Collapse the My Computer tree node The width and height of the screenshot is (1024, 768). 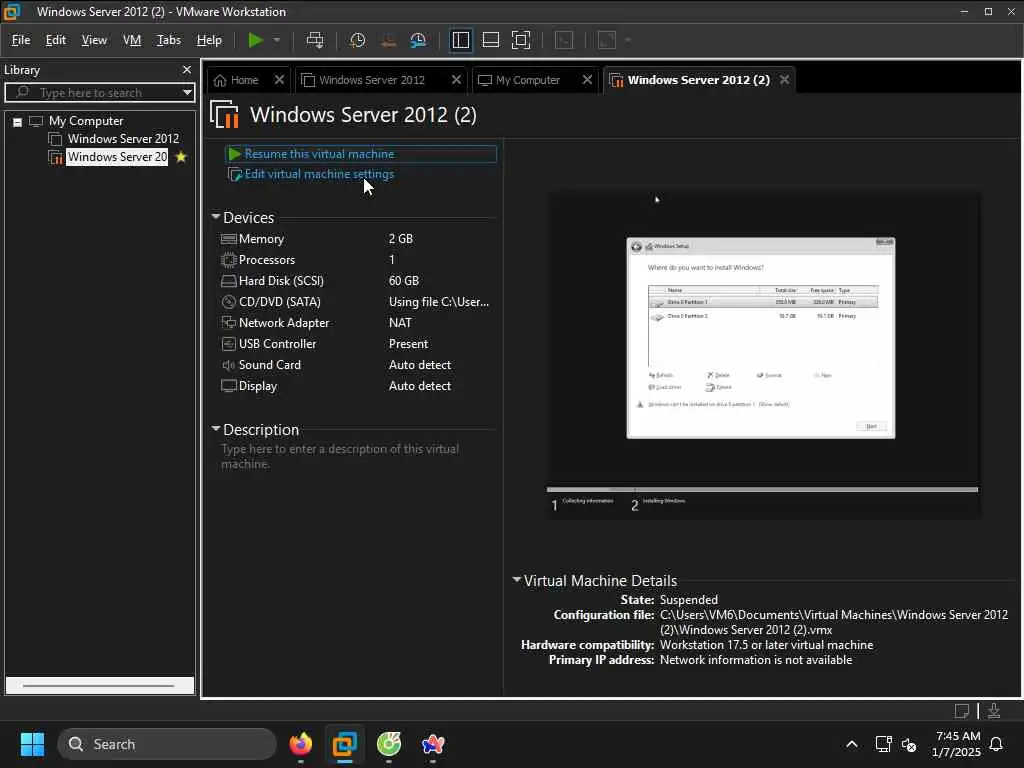tap(18, 122)
